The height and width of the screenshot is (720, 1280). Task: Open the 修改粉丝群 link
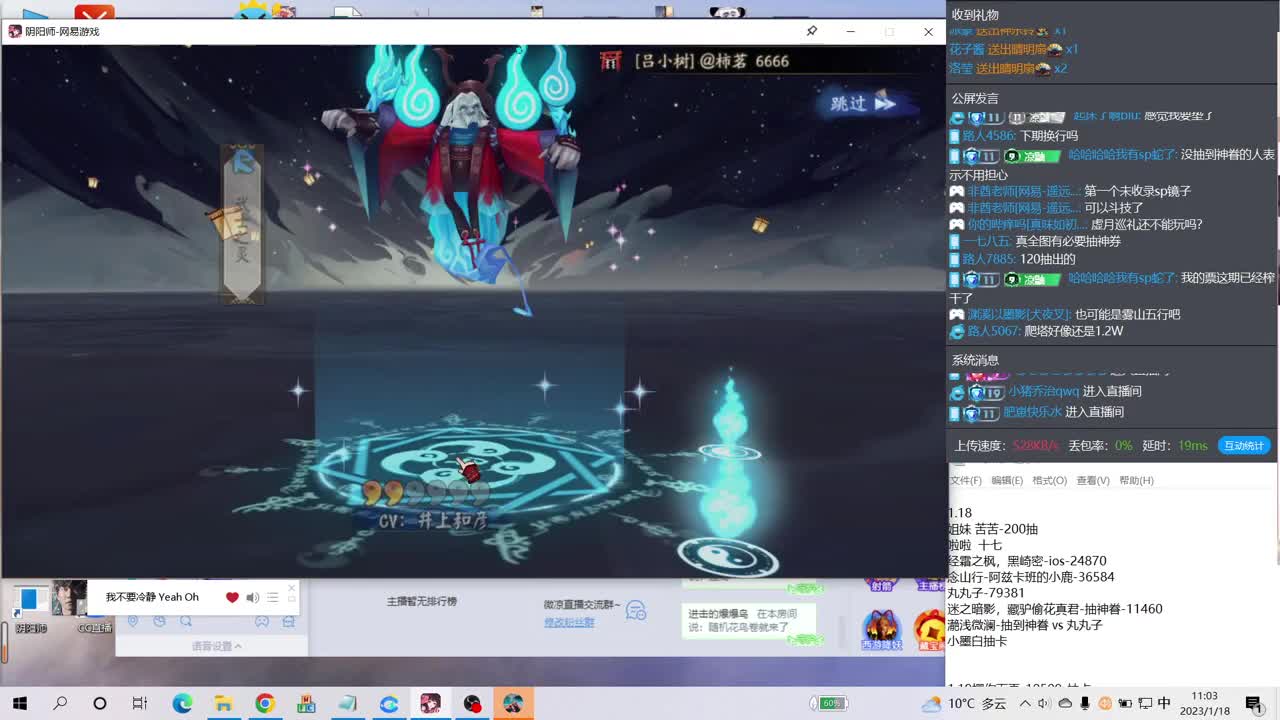coord(569,622)
